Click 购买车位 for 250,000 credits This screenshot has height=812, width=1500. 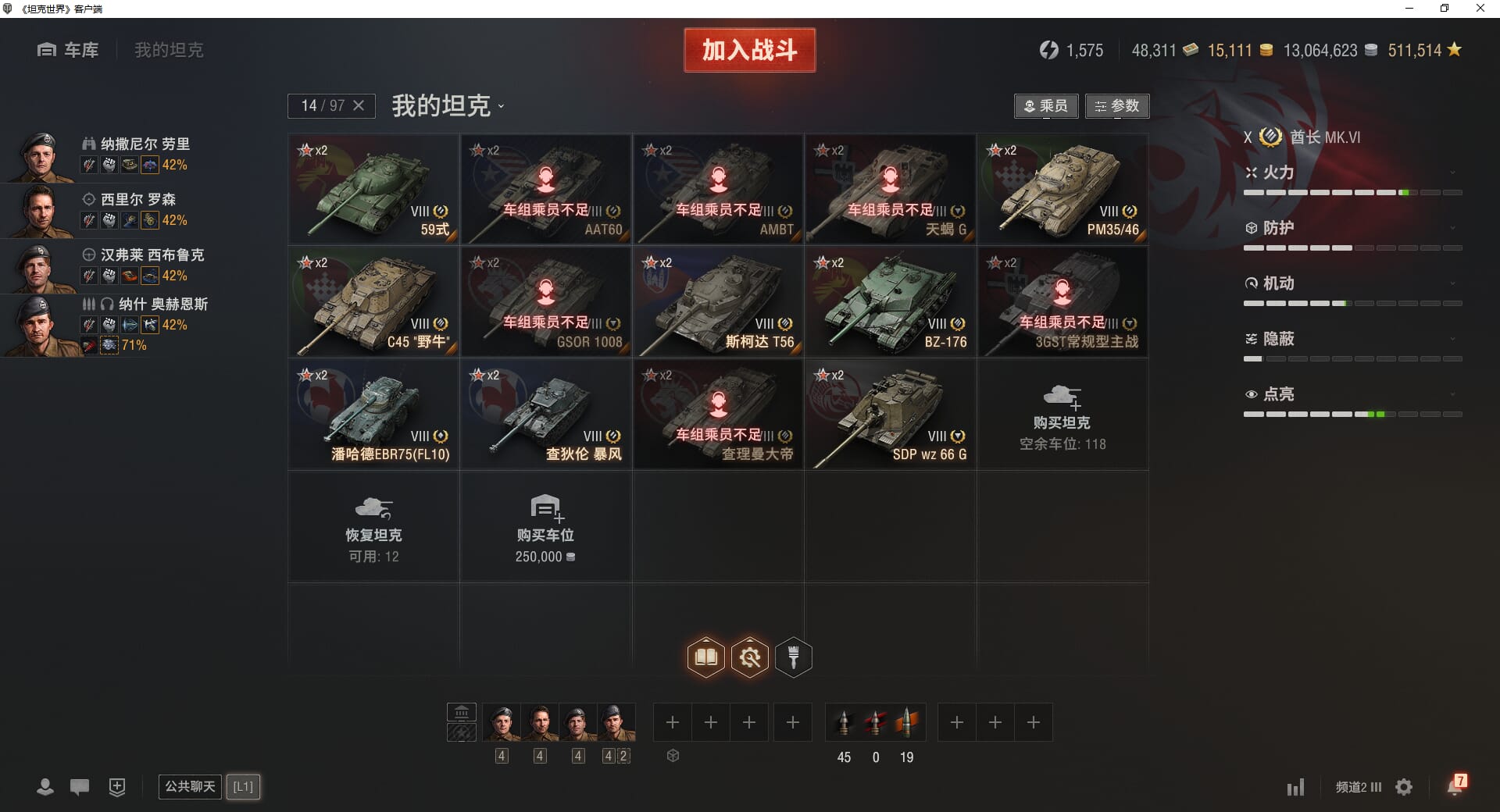tap(545, 527)
